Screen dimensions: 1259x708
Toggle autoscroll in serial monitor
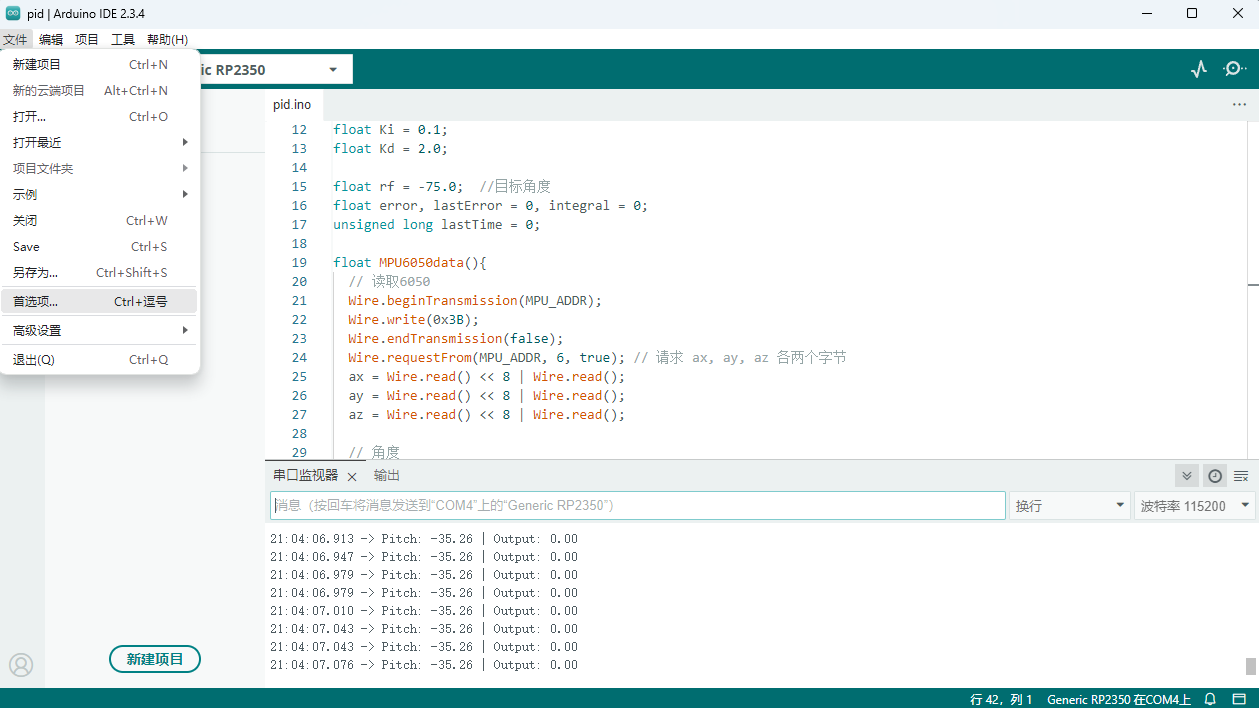pyautogui.click(x=1186, y=476)
